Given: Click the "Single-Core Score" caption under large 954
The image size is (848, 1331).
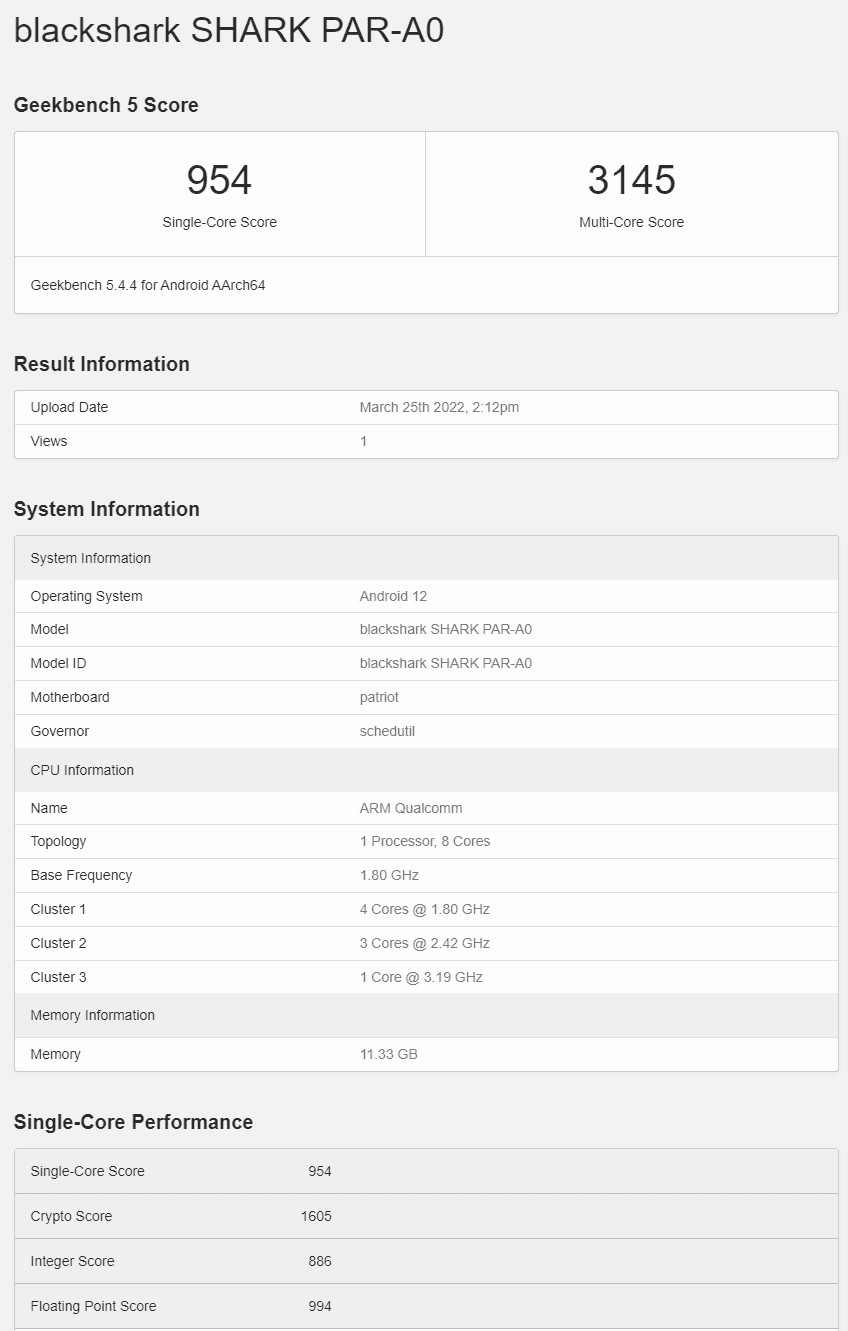Looking at the screenshot, I should click(219, 222).
